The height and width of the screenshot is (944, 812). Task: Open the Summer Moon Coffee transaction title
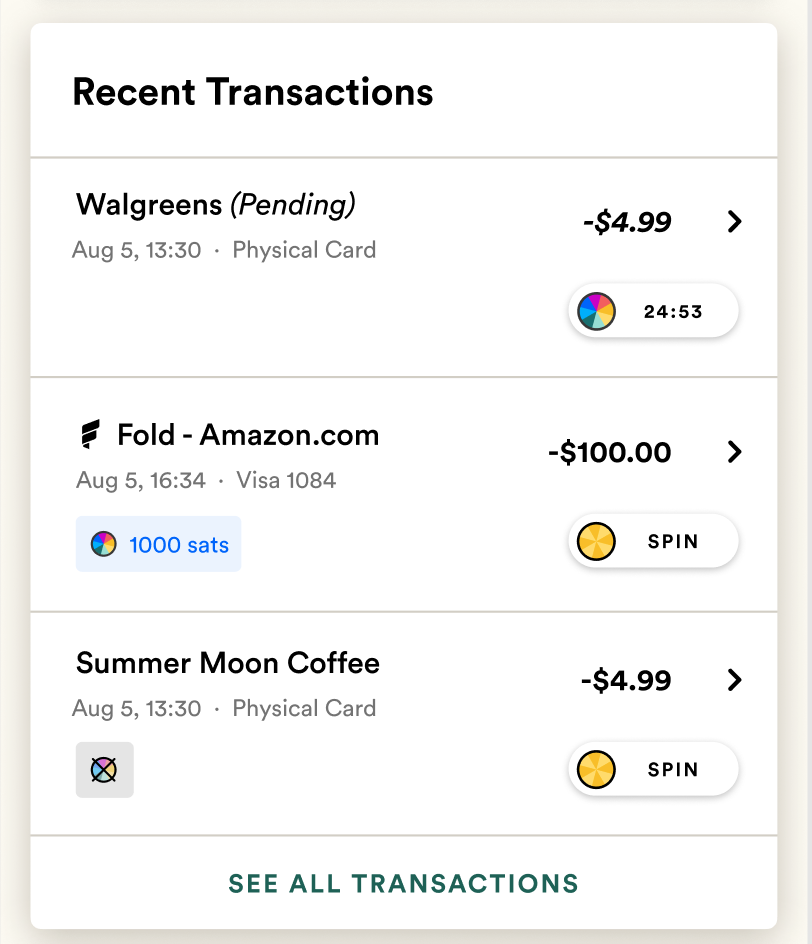228,663
